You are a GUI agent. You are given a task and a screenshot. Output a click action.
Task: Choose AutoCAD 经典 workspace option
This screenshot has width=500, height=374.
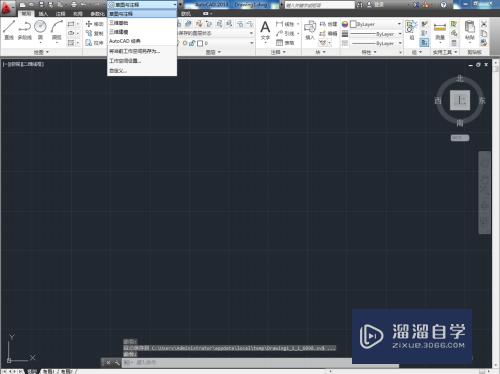pos(142,41)
